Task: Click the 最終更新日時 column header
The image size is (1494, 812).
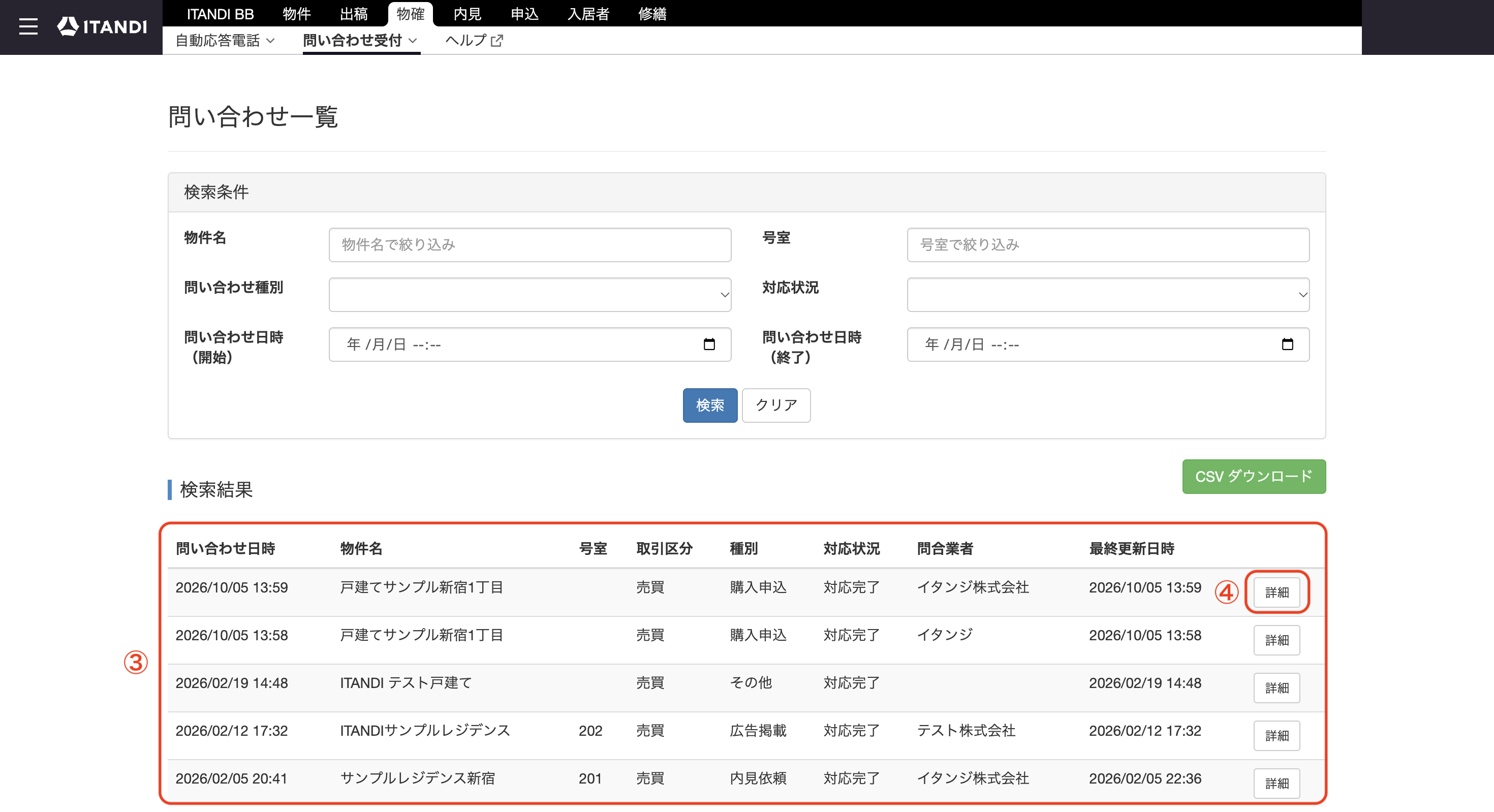Action: click(x=1132, y=549)
